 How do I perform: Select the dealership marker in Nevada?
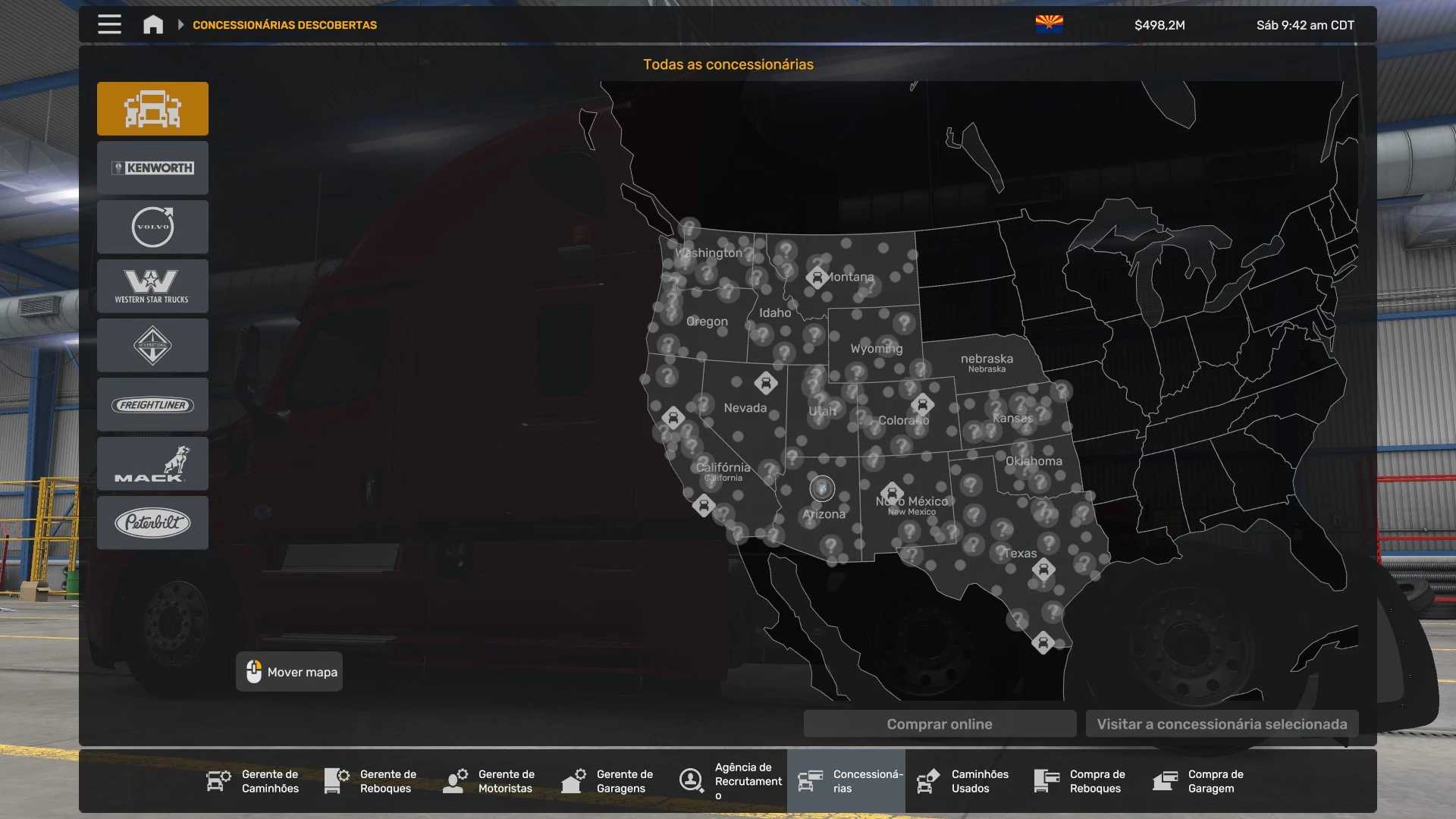pyautogui.click(x=766, y=383)
